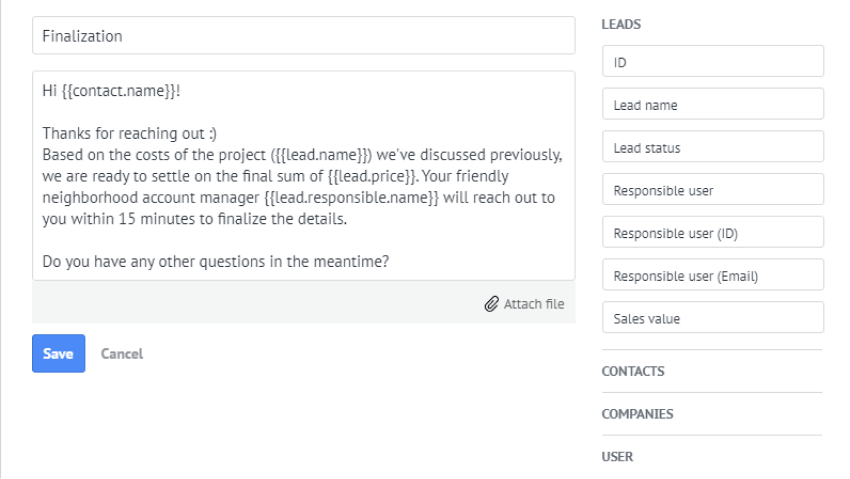Expand the CONTACTS section

pos(633,371)
